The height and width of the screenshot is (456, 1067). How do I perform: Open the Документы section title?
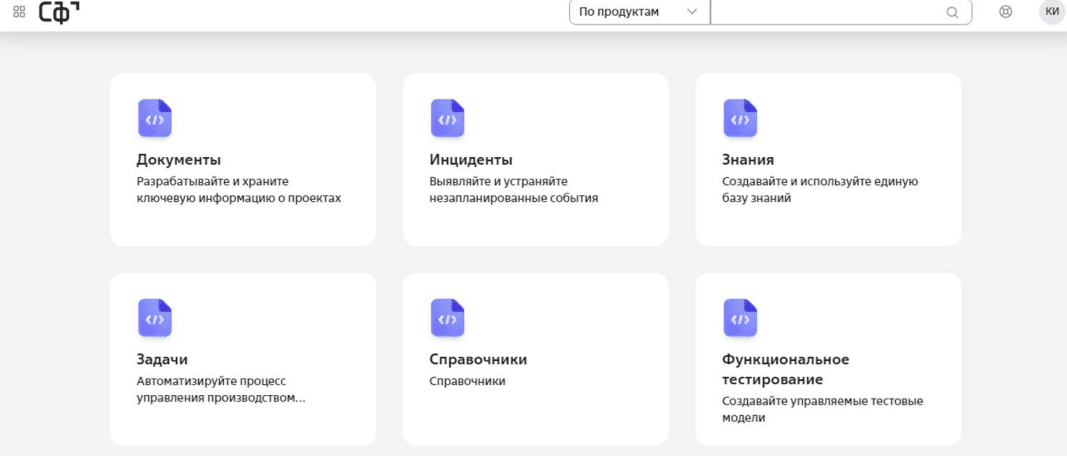point(178,160)
